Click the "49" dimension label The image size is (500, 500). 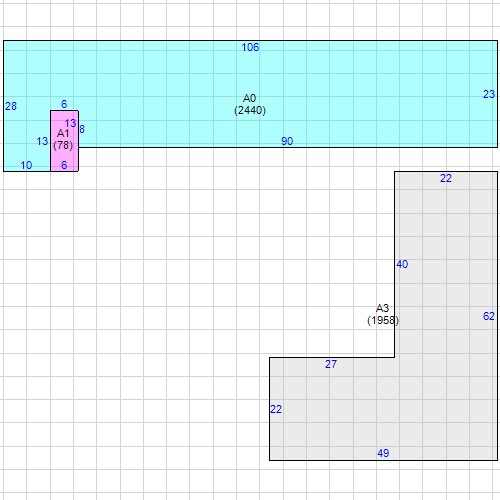coord(383,453)
